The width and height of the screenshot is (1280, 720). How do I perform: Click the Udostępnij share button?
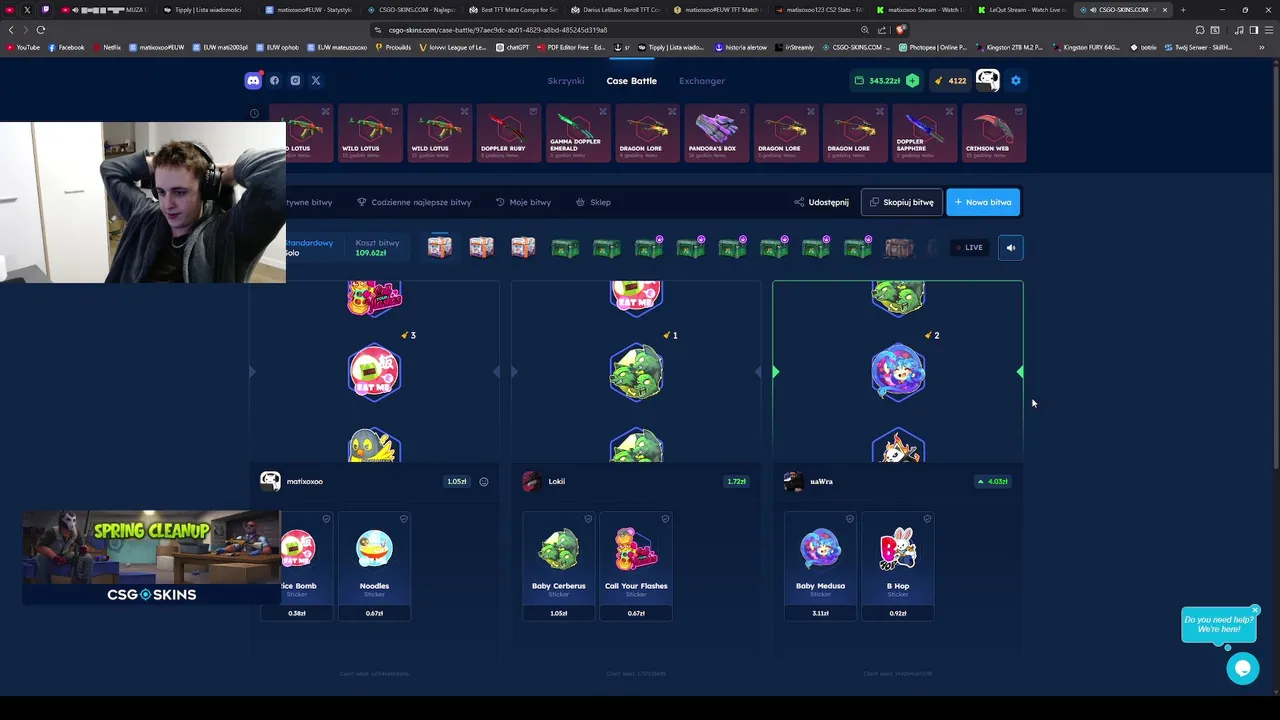click(x=821, y=202)
